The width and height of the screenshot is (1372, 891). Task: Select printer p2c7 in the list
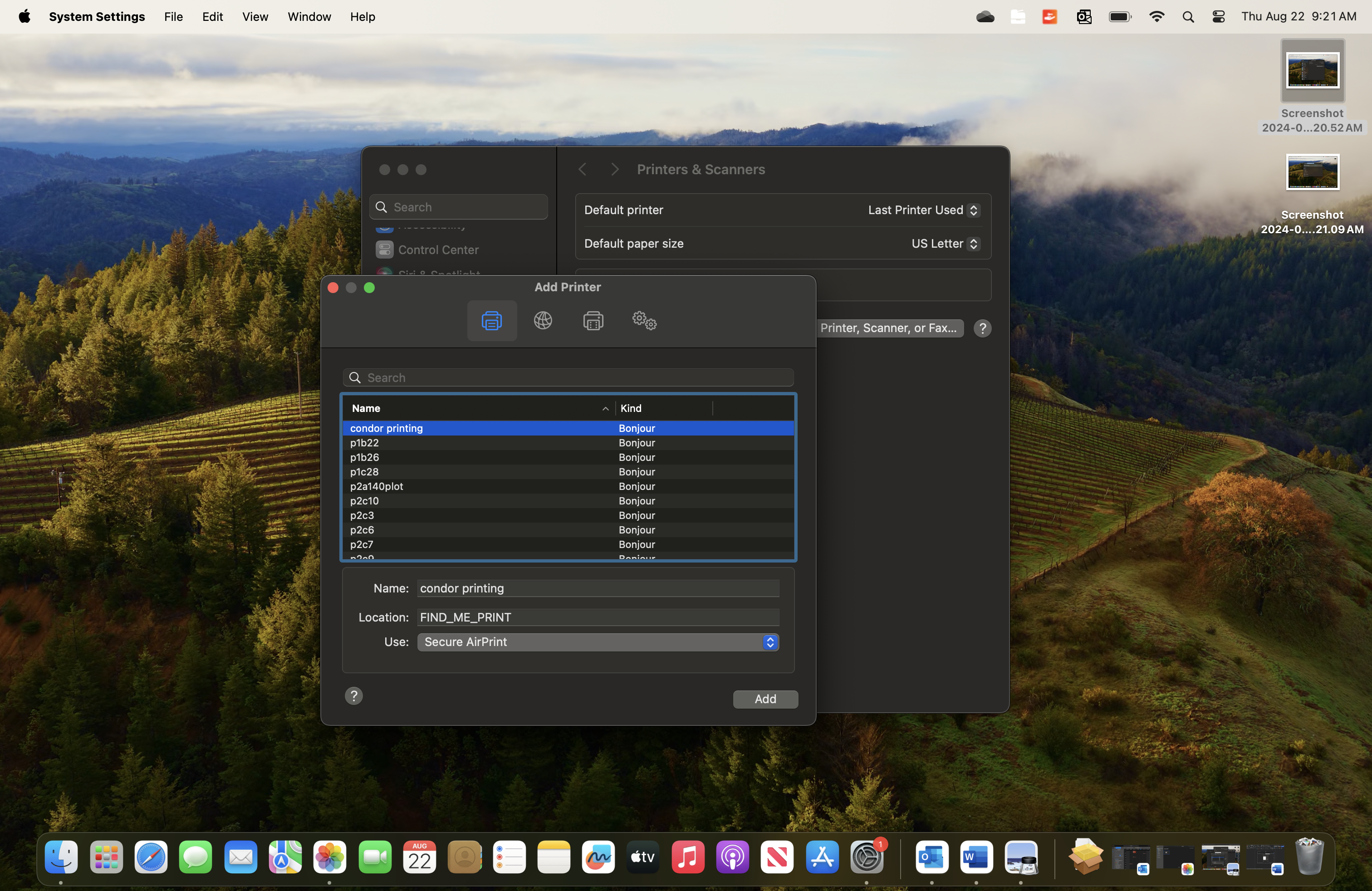[568, 544]
